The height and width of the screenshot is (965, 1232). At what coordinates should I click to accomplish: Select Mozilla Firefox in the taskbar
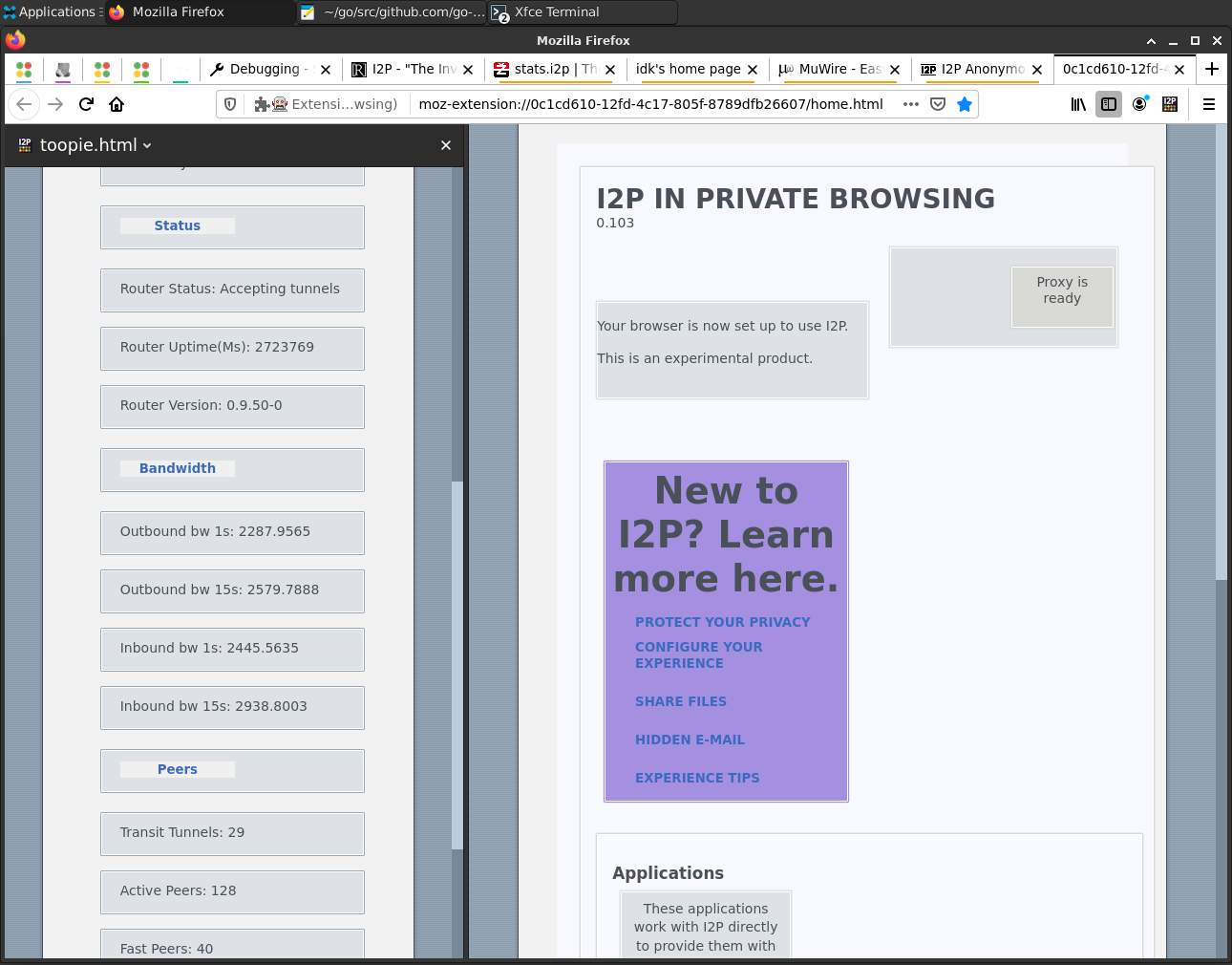[x=201, y=12]
